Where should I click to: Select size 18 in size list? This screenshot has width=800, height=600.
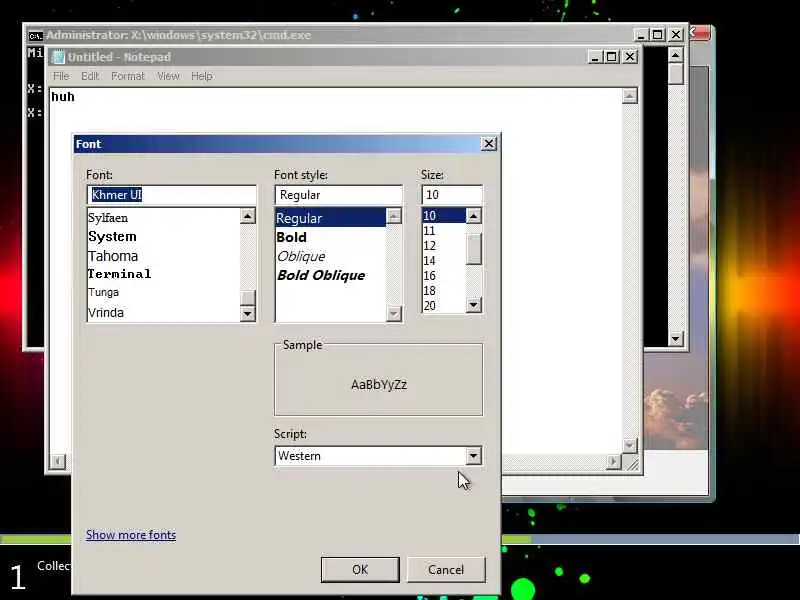(x=444, y=290)
